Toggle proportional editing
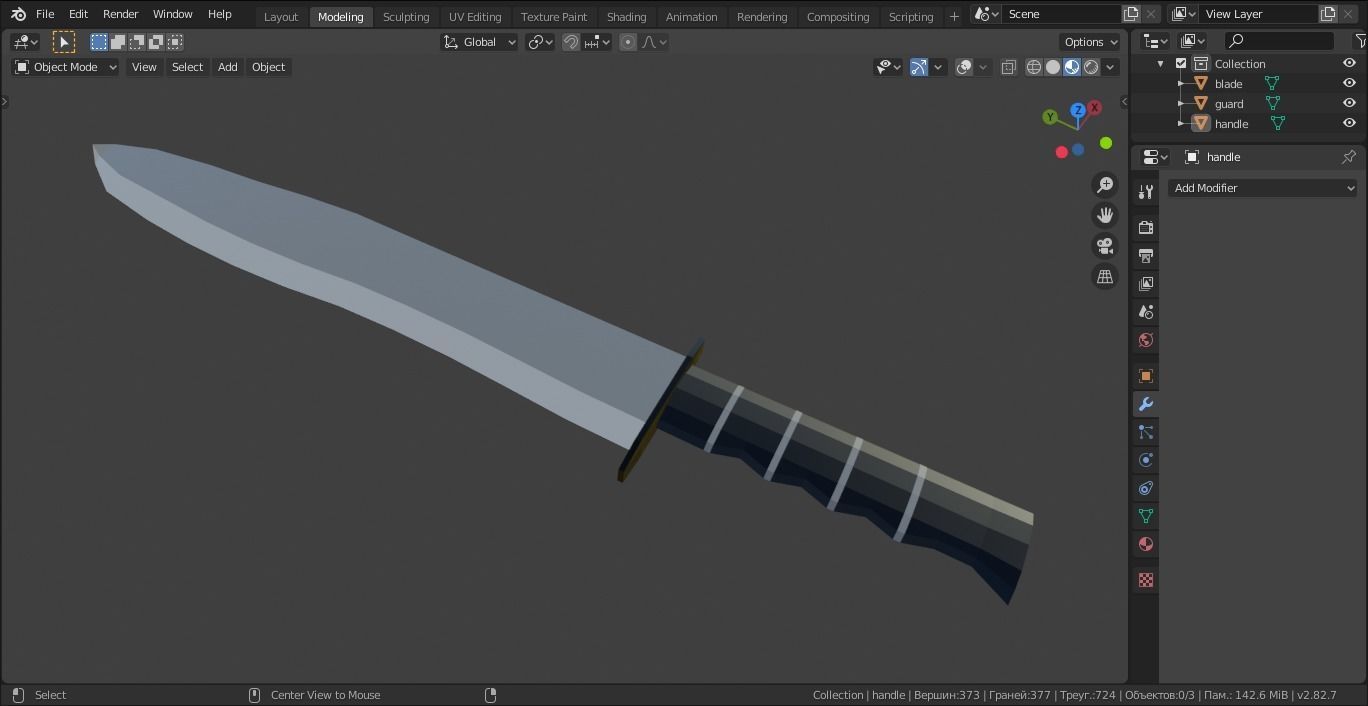The image size is (1368, 706). (x=628, y=42)
